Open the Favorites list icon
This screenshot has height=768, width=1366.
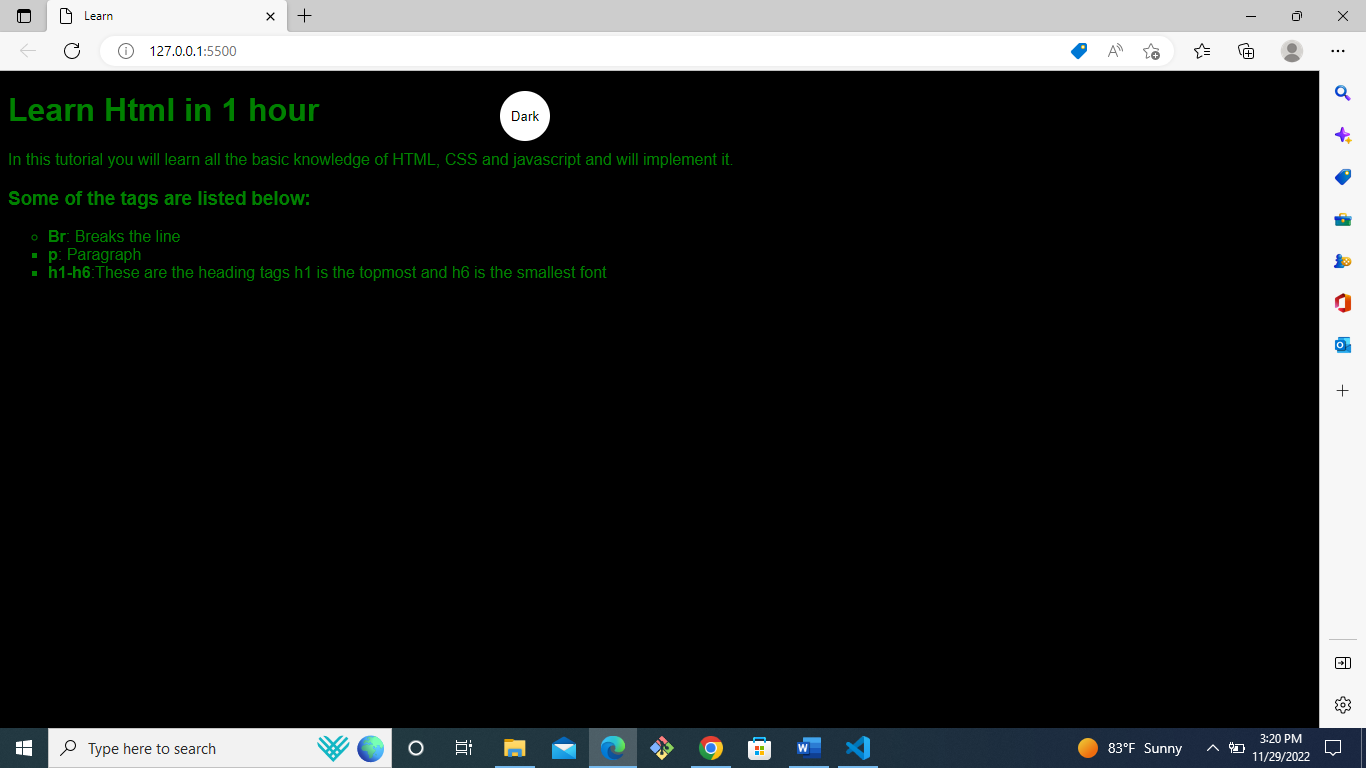(x=1202, y=51)
